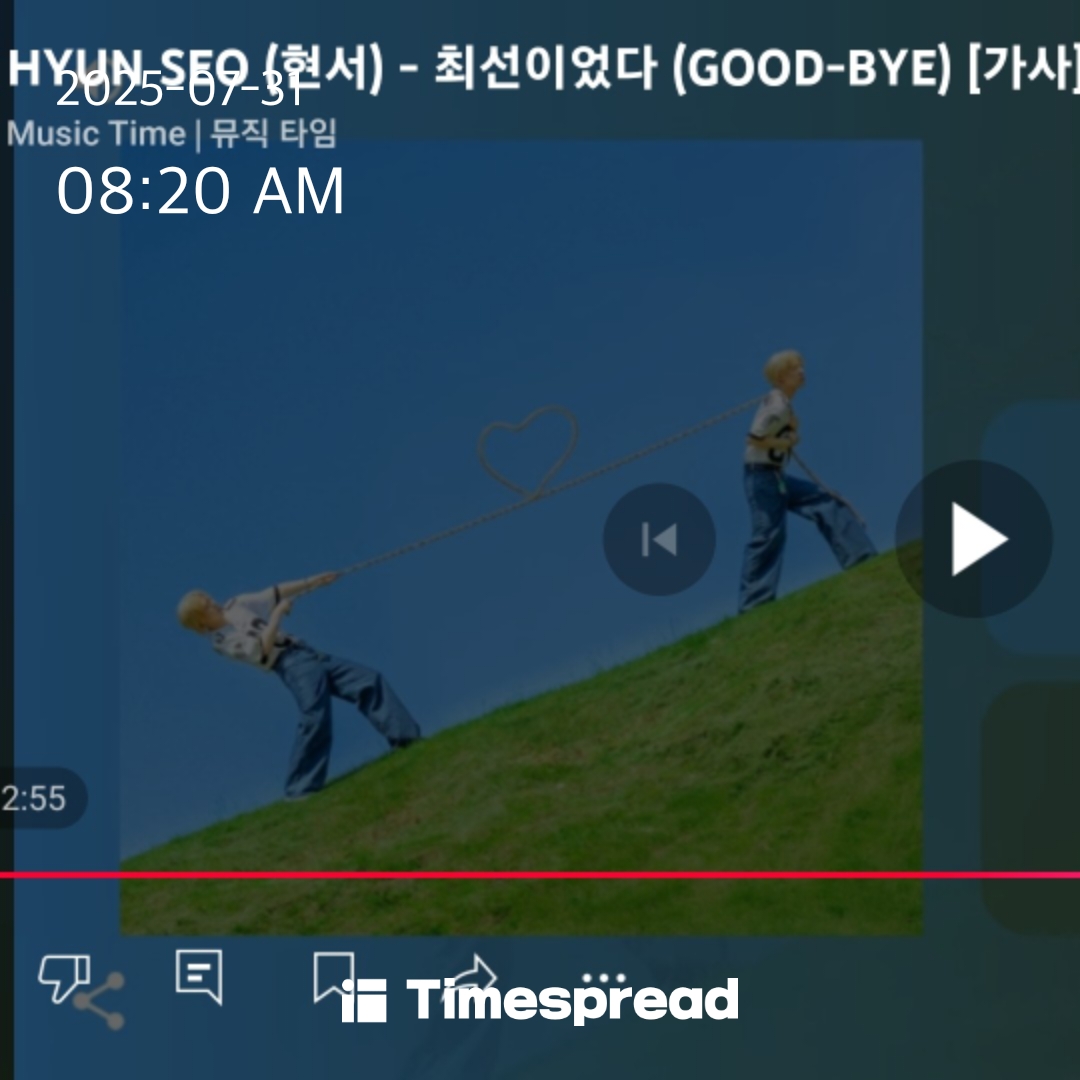The width and height of the screenshot is (1080, 1080).
Task: Visit the Music Time | 뮤직 타임 channel
Action: tap(172, 134)
